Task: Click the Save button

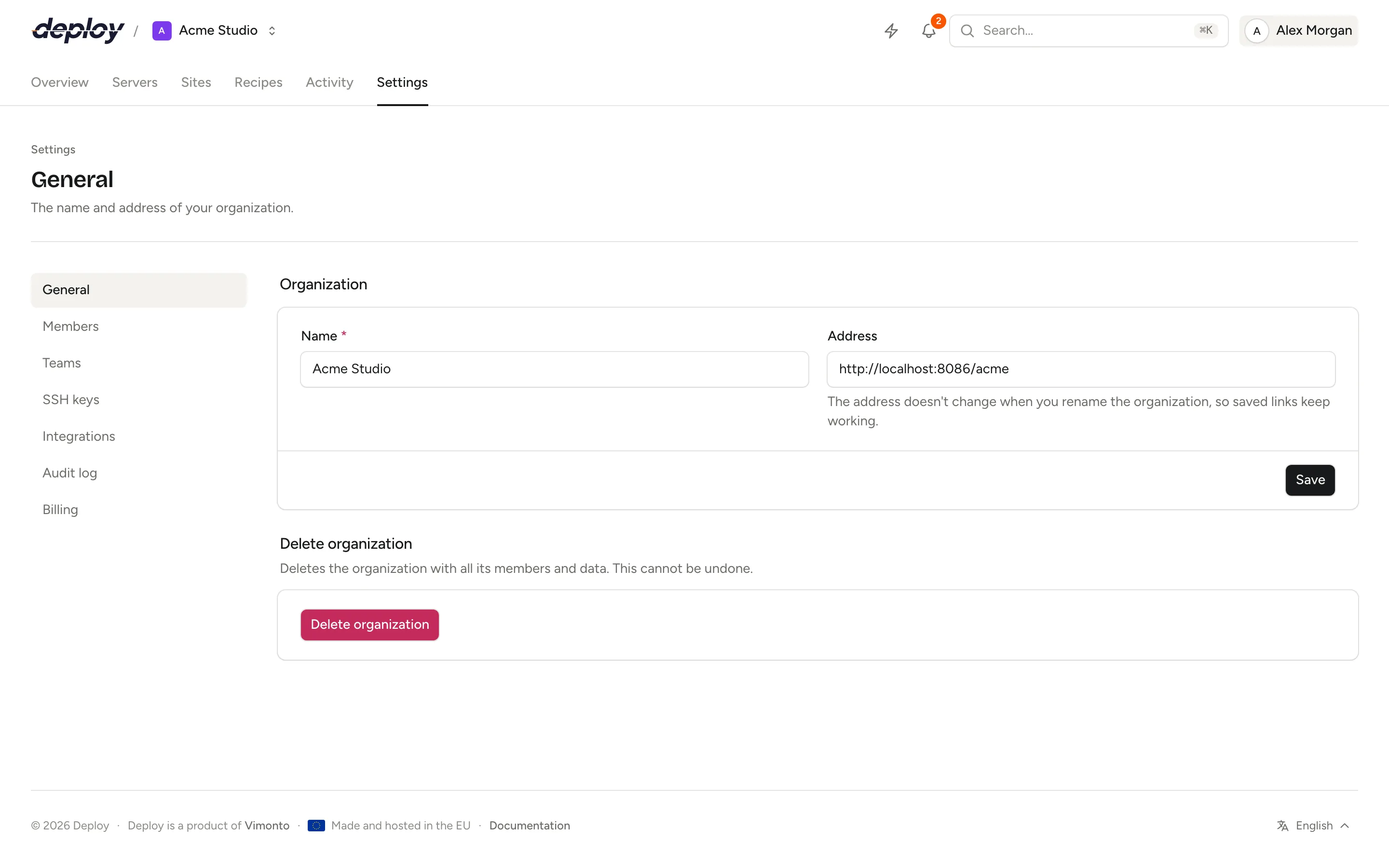Action: coord(1310,480)
